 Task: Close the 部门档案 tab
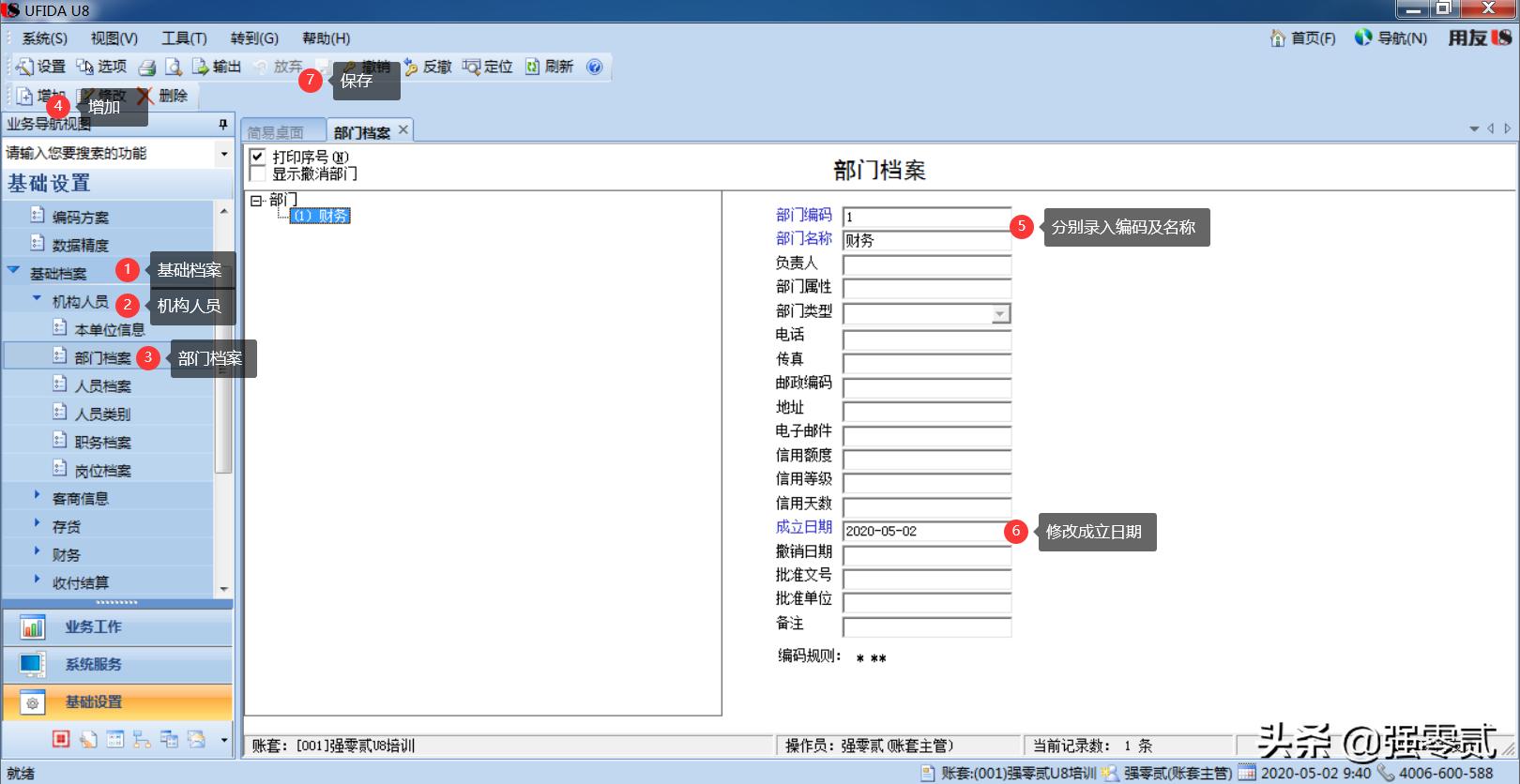[403, 130]
